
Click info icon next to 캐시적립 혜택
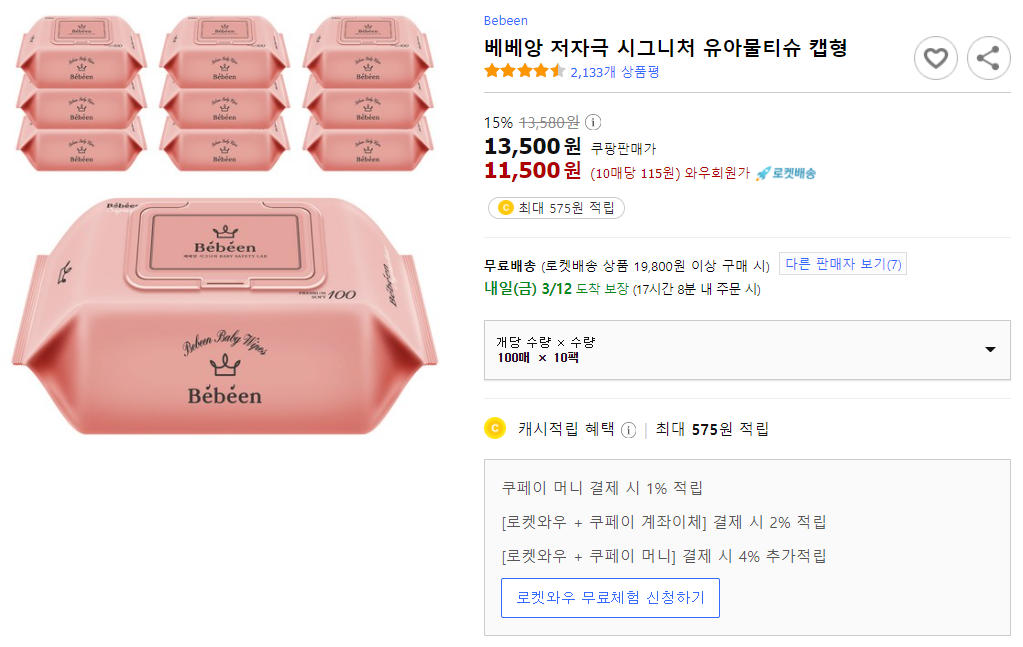628,430
